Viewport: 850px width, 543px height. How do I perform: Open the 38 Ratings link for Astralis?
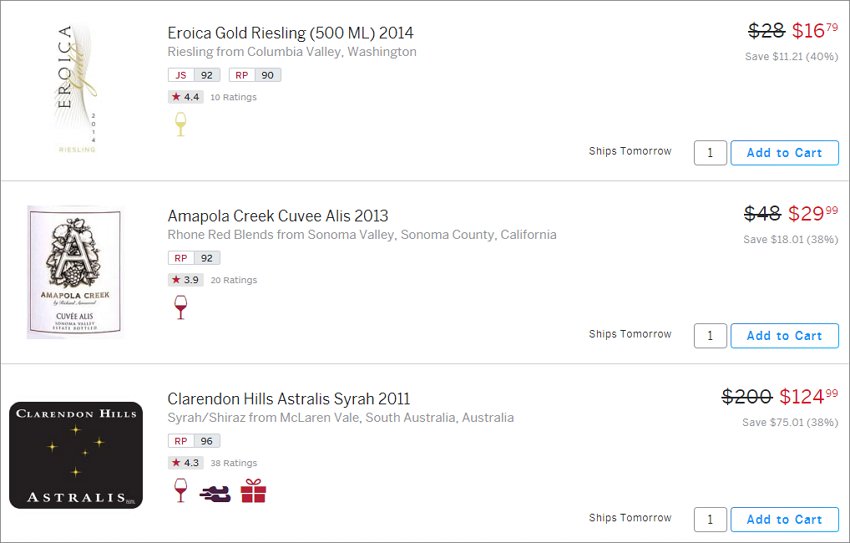(x=234, y=463)
